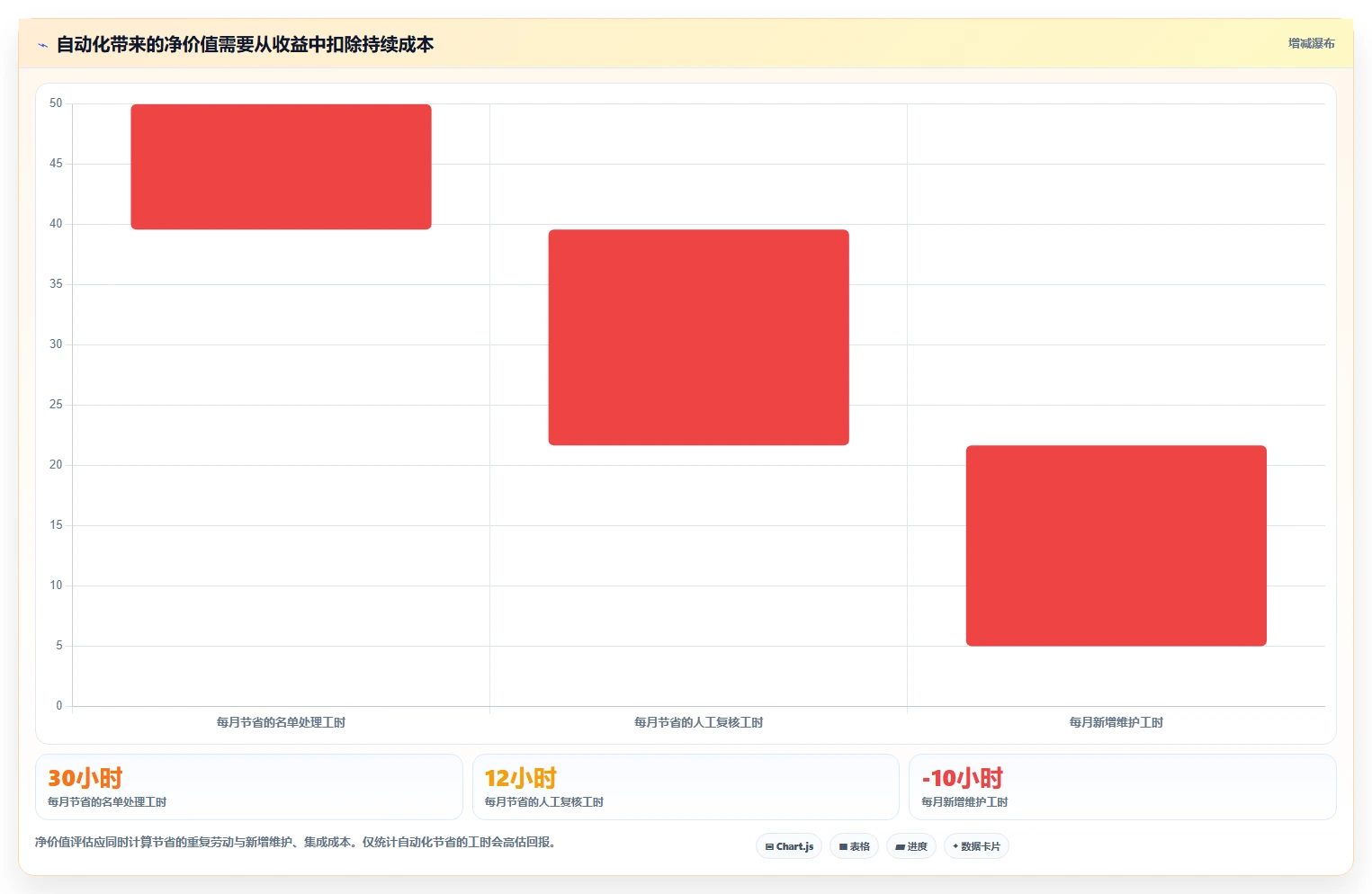The width and height of the screenshot is (1372, 894).
Task: Select the Chart.js chip
Action: [x=789, y=846]
